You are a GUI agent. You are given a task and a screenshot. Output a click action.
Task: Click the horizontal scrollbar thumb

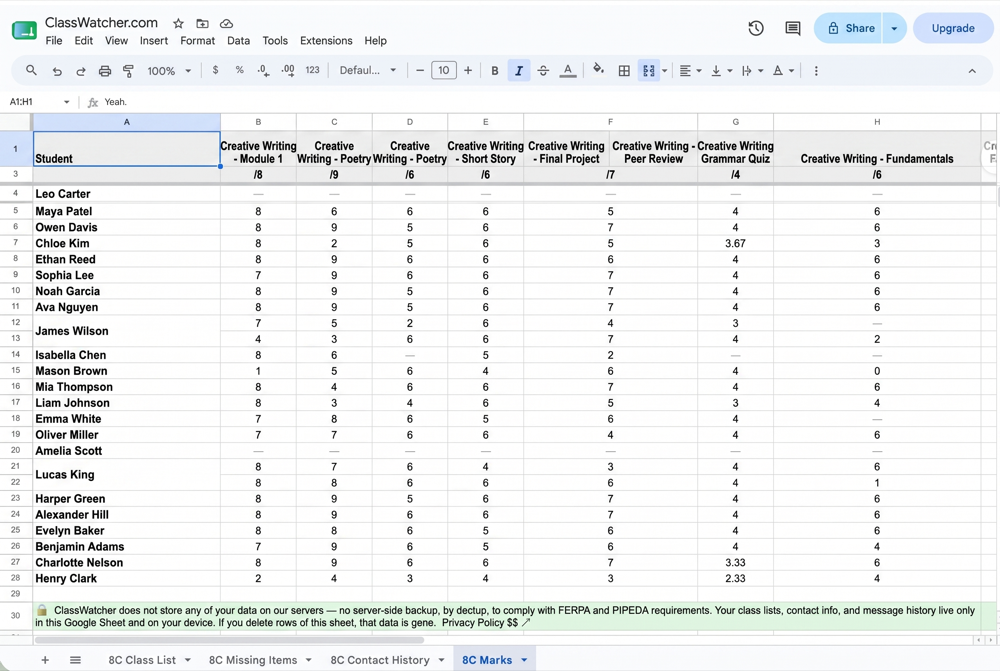click(230, 640)
